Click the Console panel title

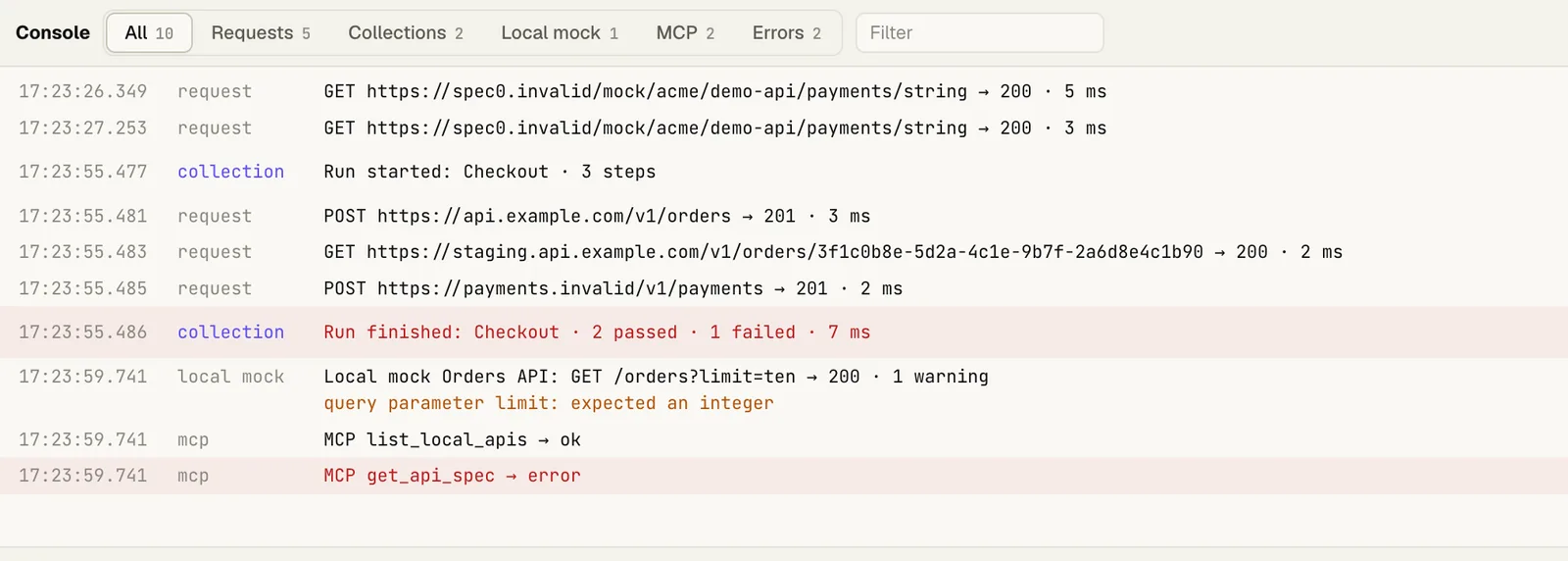[53, 32]
